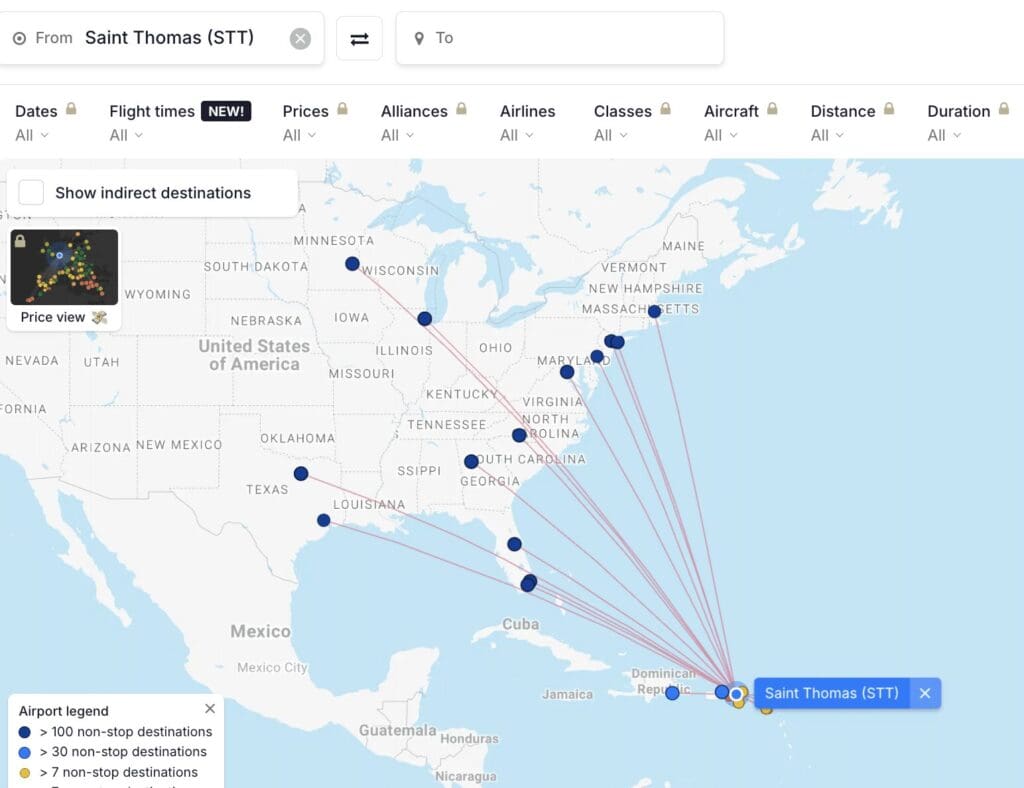Screen dimensions: 1024x788
Task: Enable Show indirect destinations checkbox
Action: point(32,193)
